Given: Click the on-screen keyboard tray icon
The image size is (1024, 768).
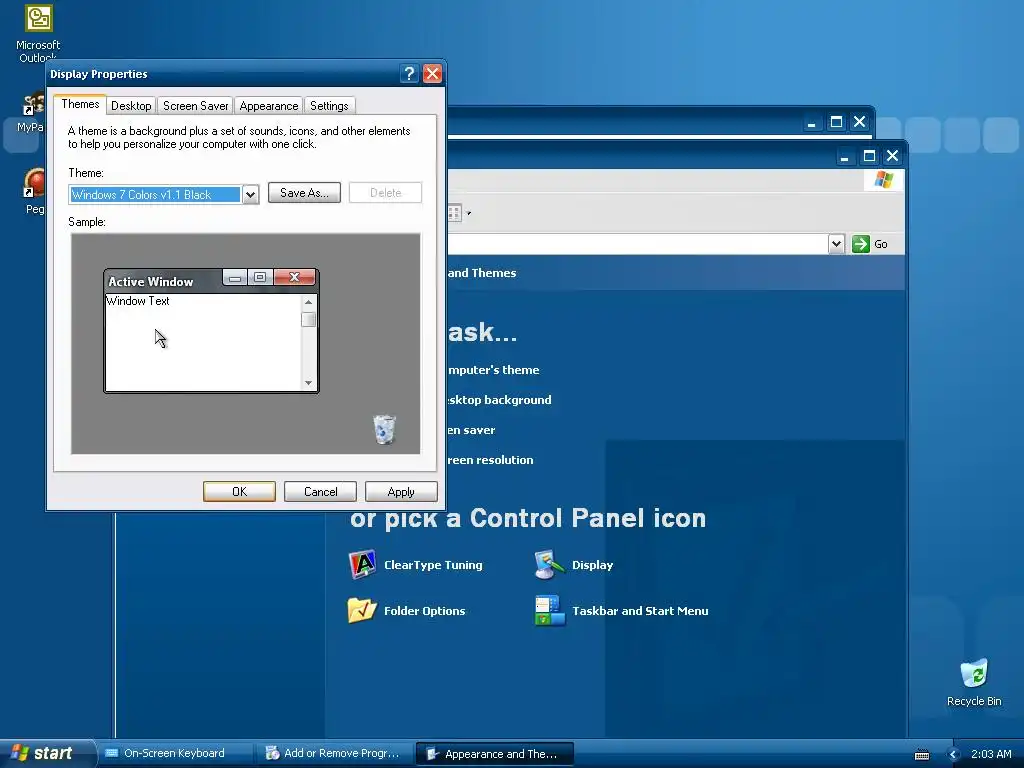Looking at the screenshot, I should [x=922, y=754].
